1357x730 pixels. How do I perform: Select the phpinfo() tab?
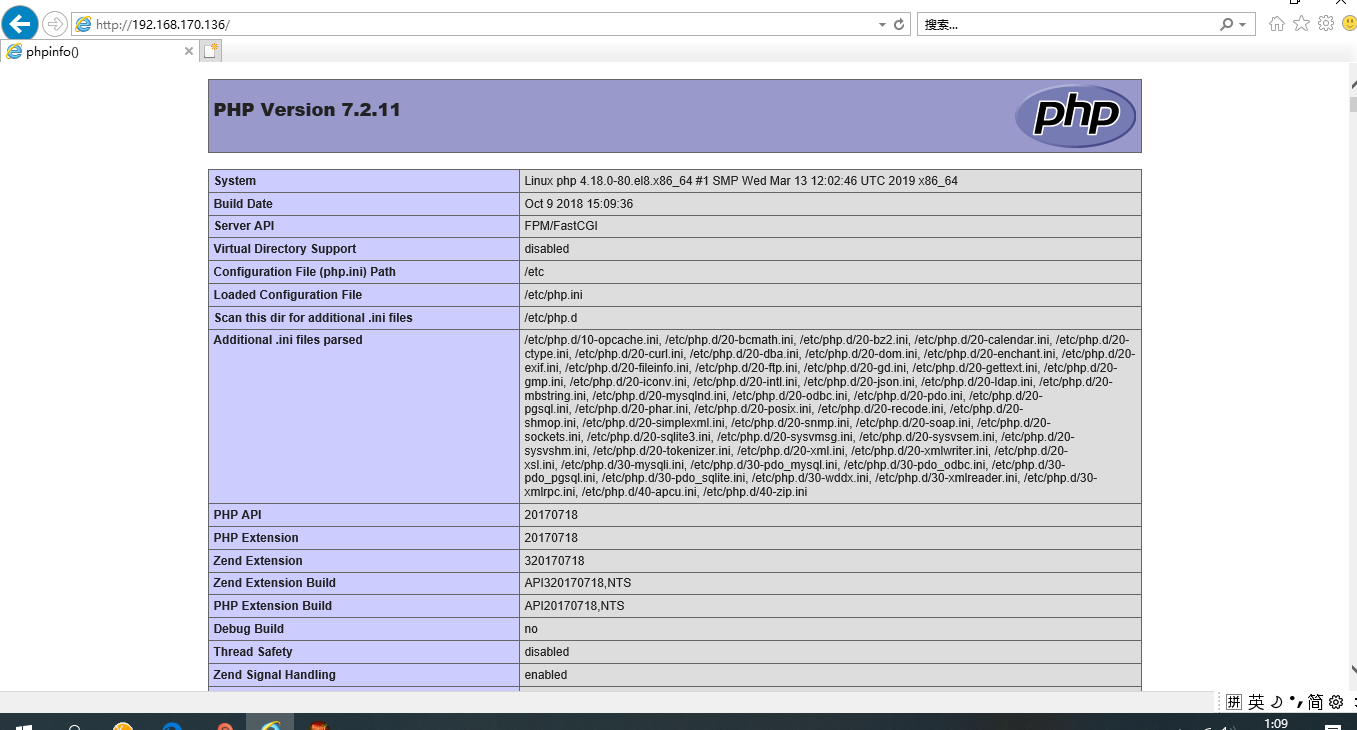pyautogui.click(x=99, y=51)
